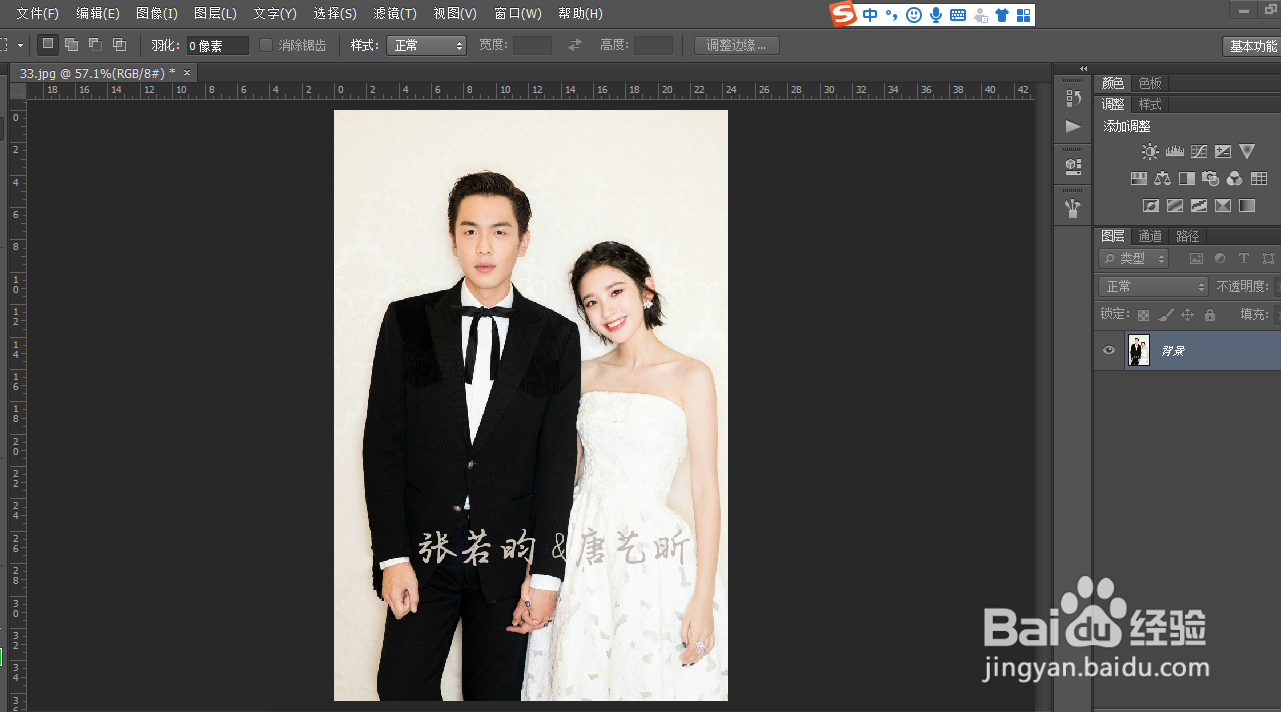The height and width of the screenshot is (712, 1281).
Task: Add a Vibrance adjustment
Action: point(1247,152)
